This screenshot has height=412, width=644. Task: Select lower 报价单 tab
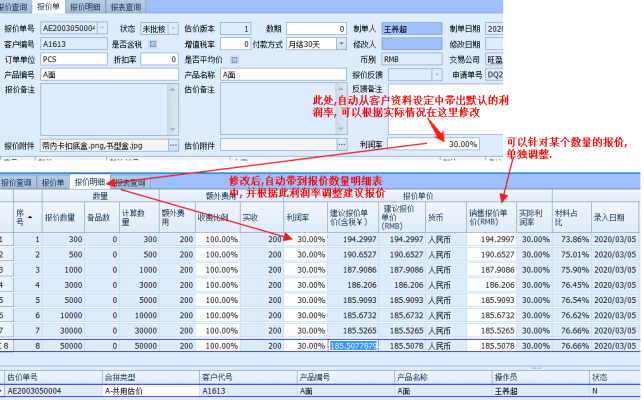(53, 182)
